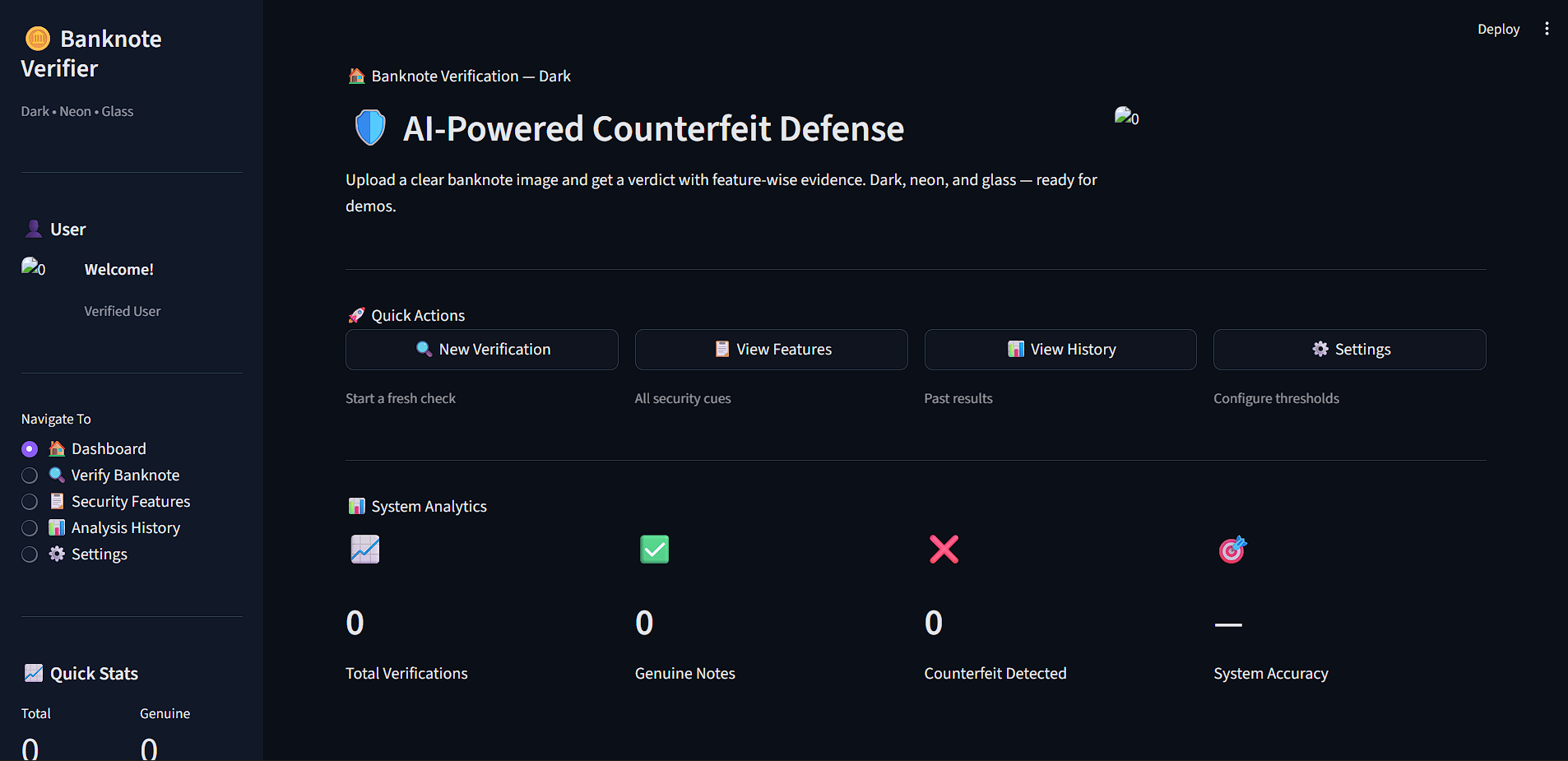Screen dimensions: 1568x761
Task: Click the 'Genuine Notes' label
Action: [685, 673]
